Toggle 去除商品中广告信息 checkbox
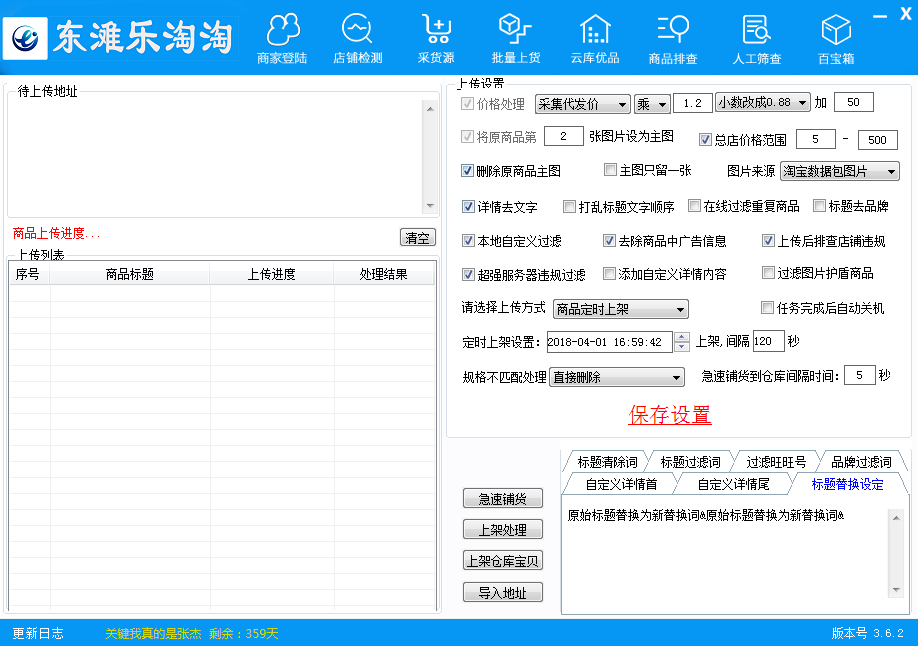The width and height of the screenshot is (918, 646). click(x=609, y=240)
